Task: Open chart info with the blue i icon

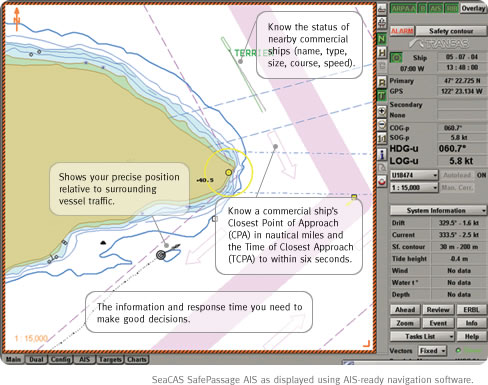Action: 382,154
